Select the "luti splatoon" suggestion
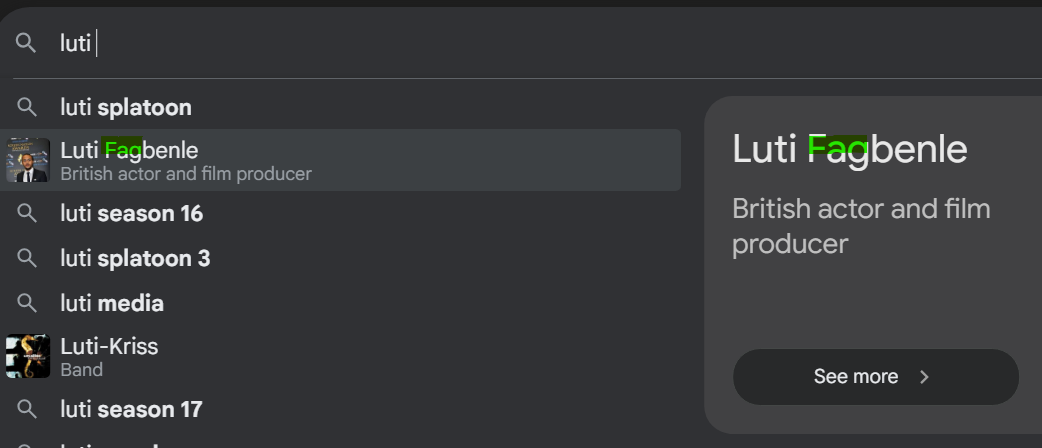1042x448 pixels. (x=126, y=107)
